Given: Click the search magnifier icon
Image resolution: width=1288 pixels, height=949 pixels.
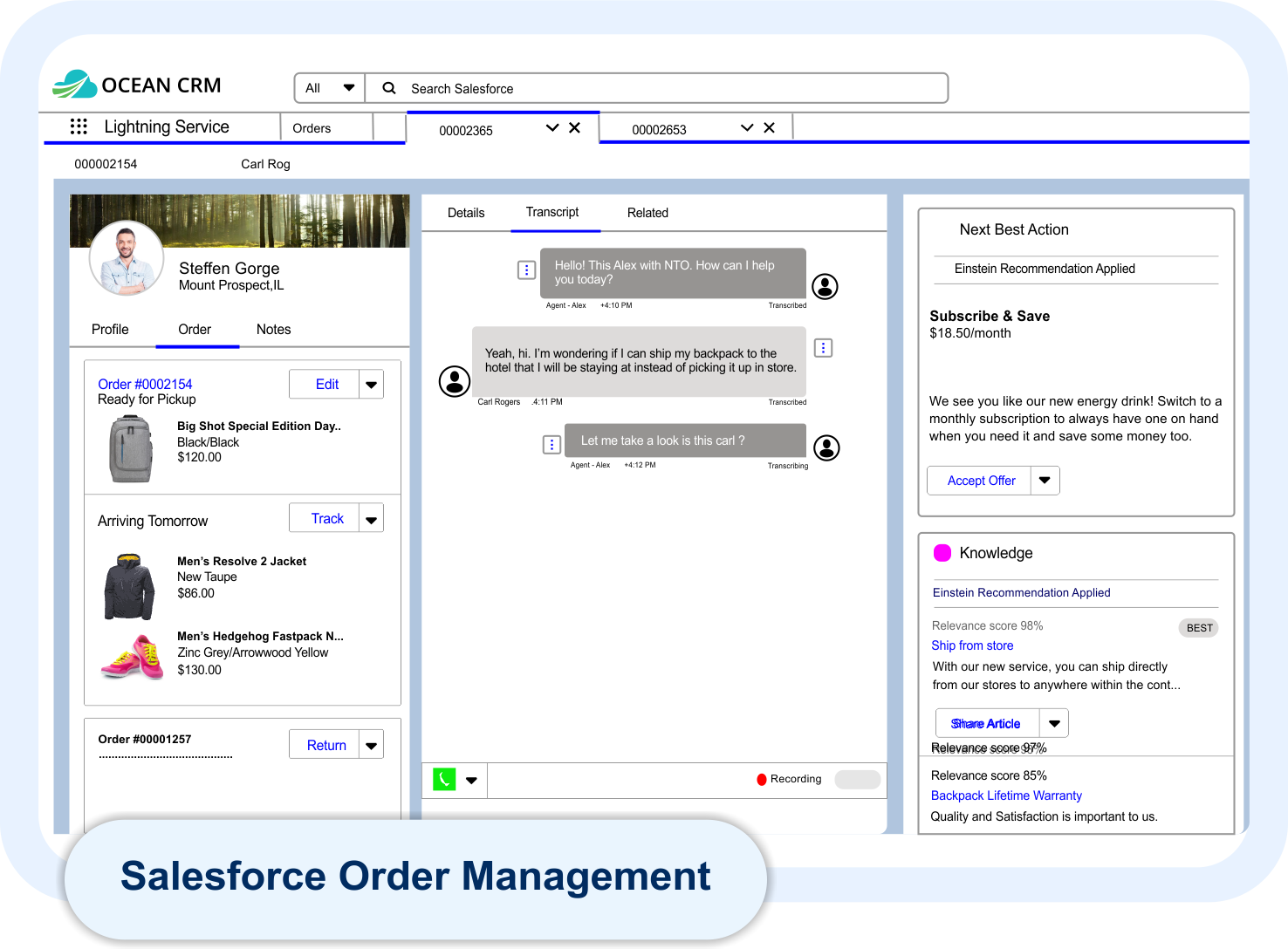Looking at the screenshot, I should point(389,88).
